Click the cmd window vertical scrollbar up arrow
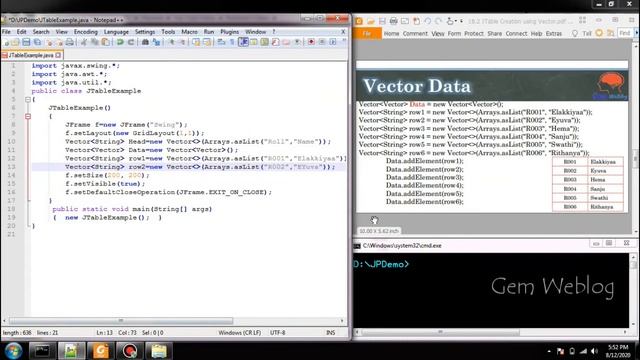Screen dimensions: 640x360 tap(633, 257)
